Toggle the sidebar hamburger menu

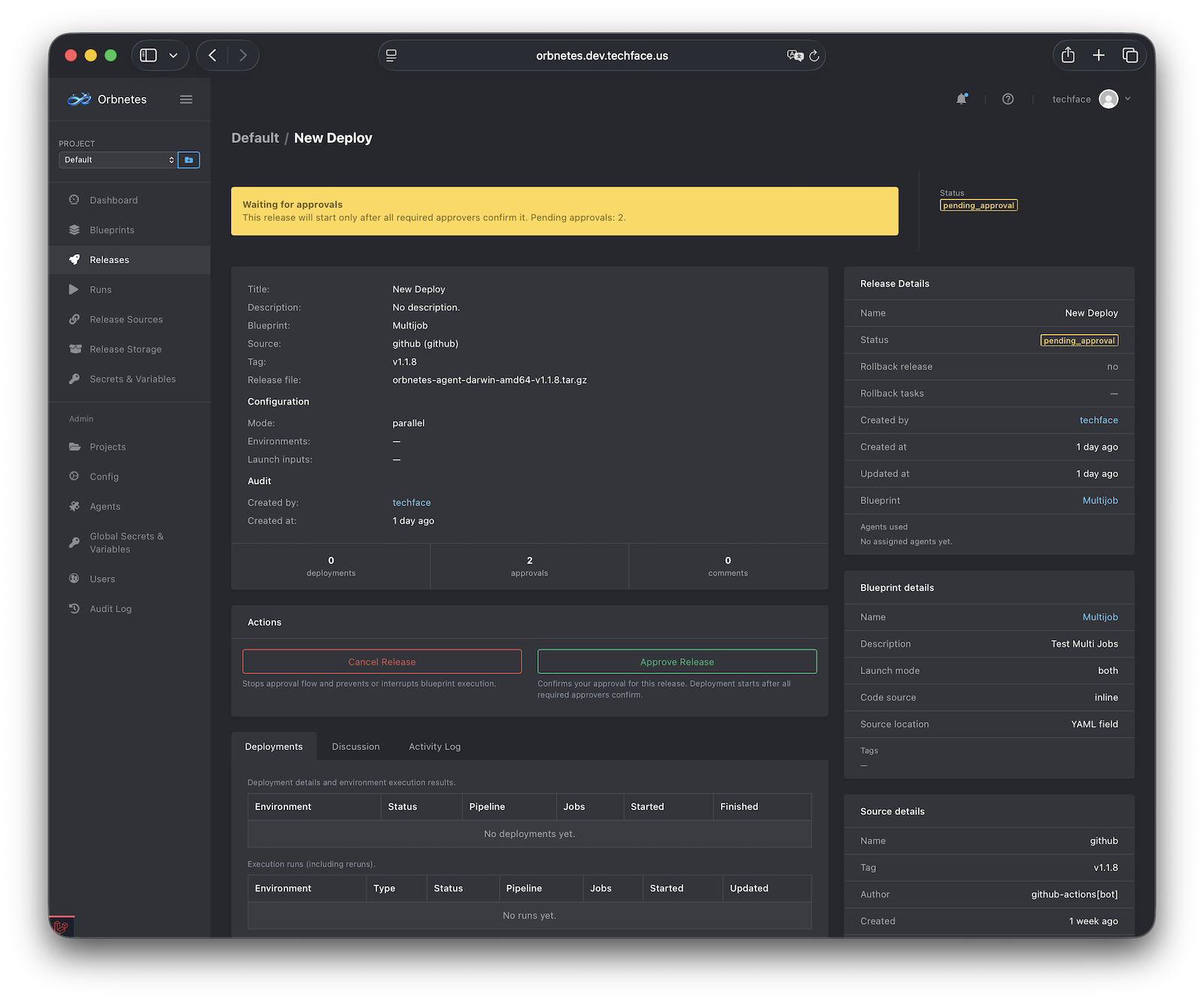(186, 99)
